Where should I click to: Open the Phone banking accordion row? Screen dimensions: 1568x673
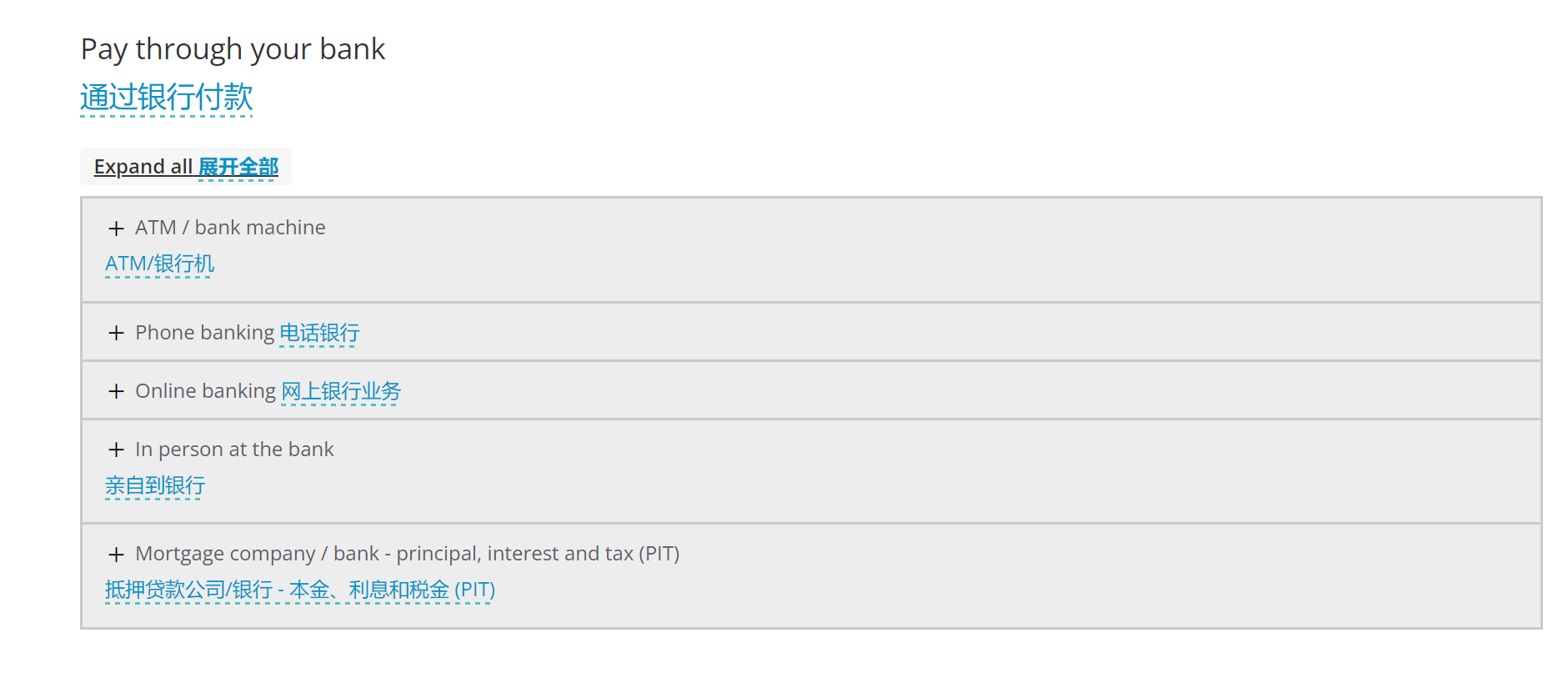[204, 333]
